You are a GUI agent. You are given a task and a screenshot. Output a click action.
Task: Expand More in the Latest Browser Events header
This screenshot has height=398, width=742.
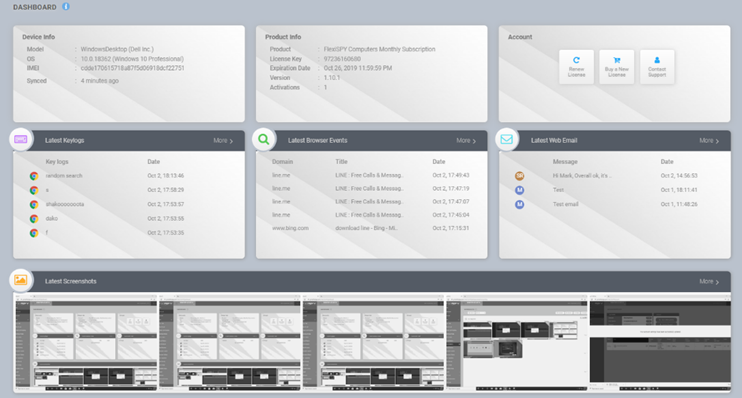(466, 141)
